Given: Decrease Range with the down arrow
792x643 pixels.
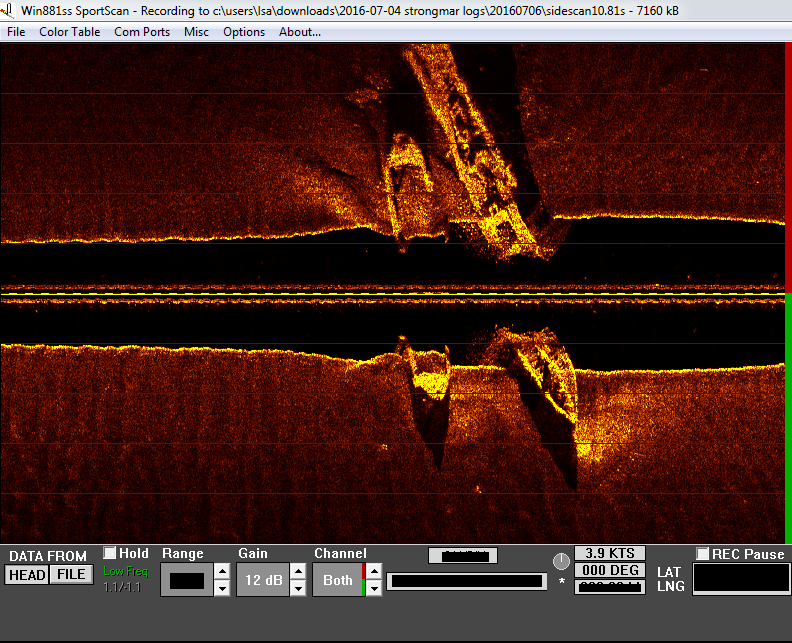Looking at the screenshot, I should coord(222,588).
